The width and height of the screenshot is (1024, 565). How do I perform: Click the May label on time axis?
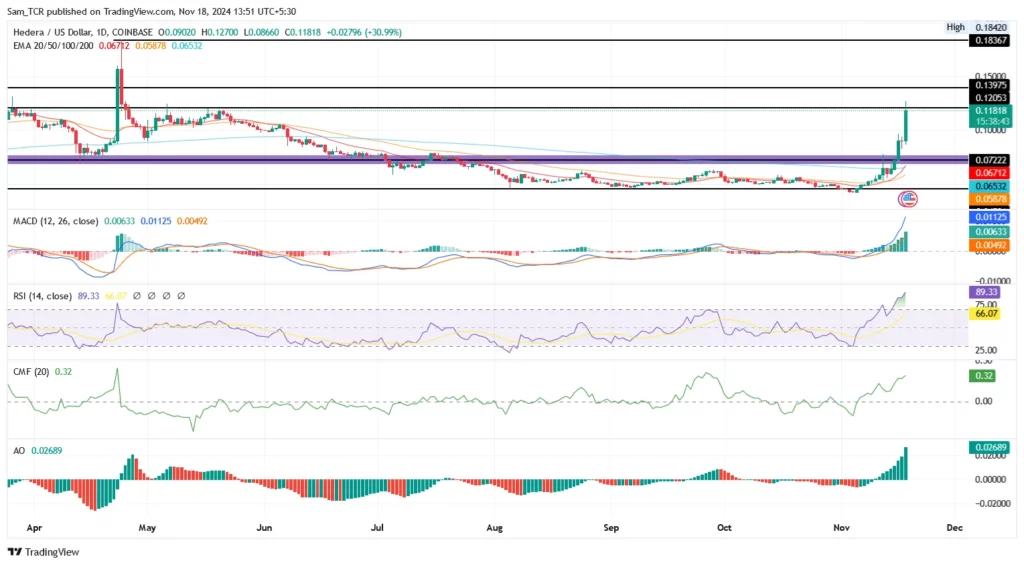coord(147,528)
